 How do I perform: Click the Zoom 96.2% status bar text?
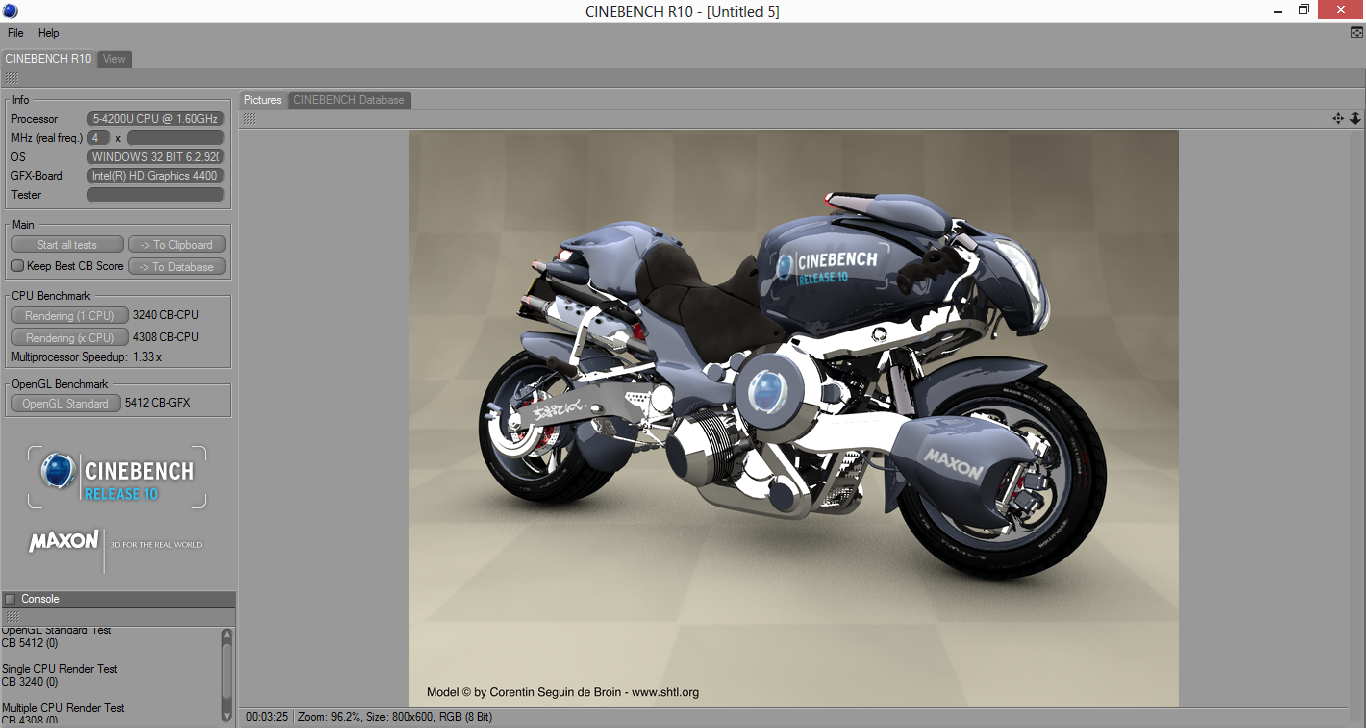328,717
